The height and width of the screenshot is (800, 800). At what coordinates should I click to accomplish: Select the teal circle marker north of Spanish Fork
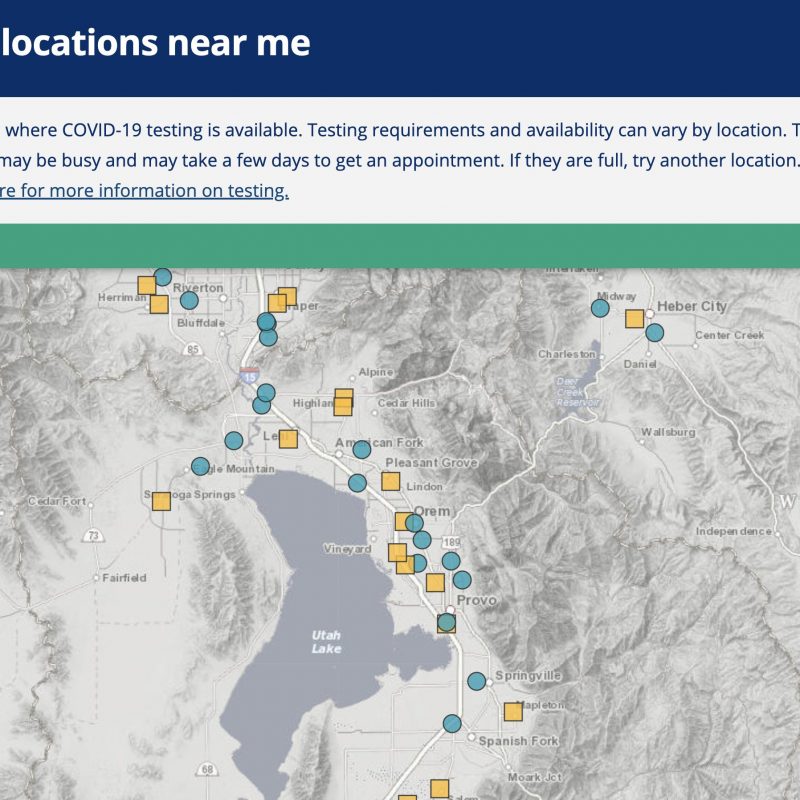[452, 723]
